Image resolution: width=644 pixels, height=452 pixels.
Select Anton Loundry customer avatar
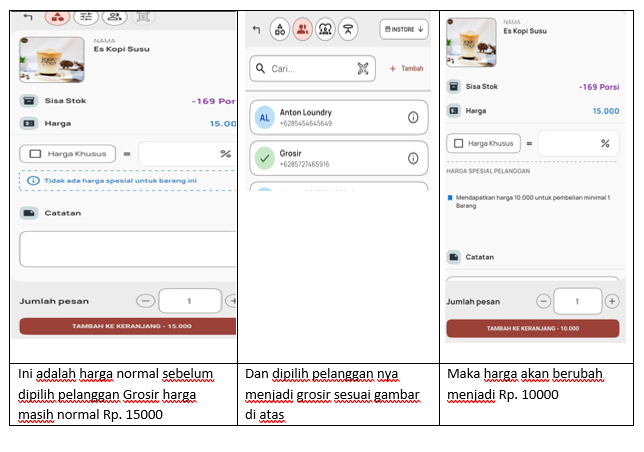click(265, 118)
